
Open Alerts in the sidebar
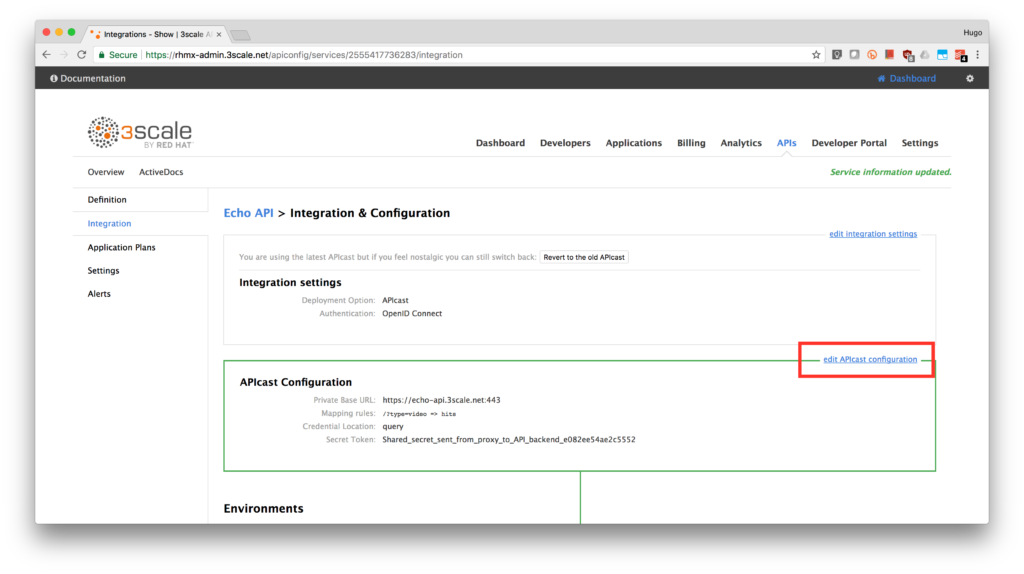(99, 294)
